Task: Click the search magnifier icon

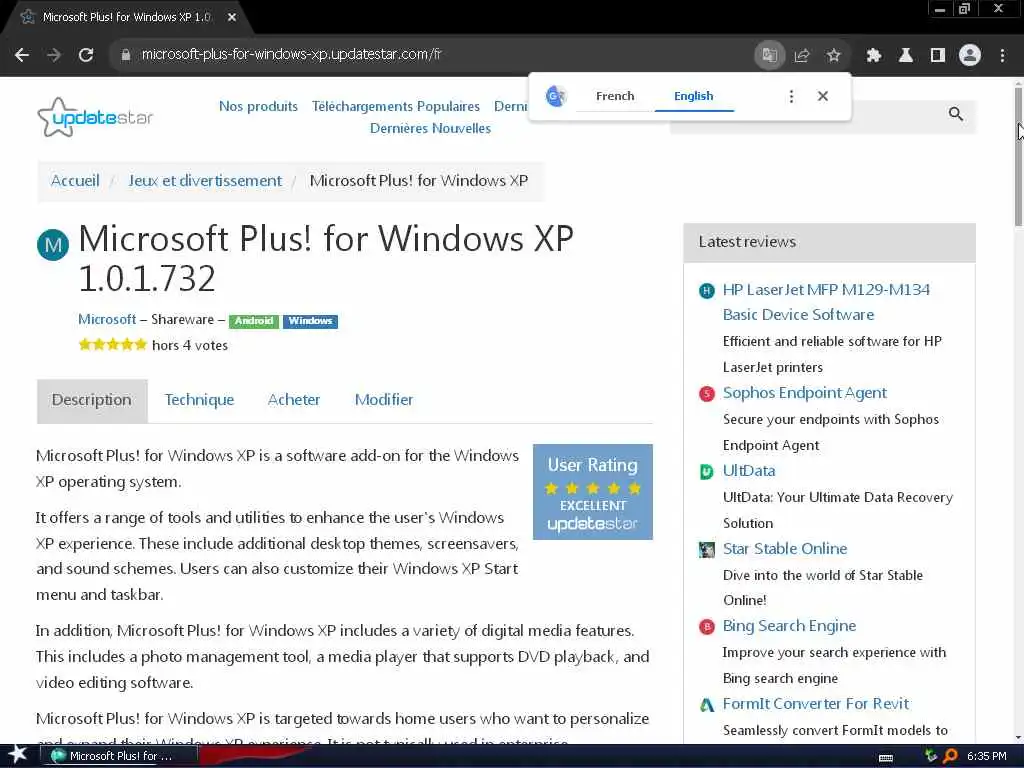Action: (x=955, y=114)
